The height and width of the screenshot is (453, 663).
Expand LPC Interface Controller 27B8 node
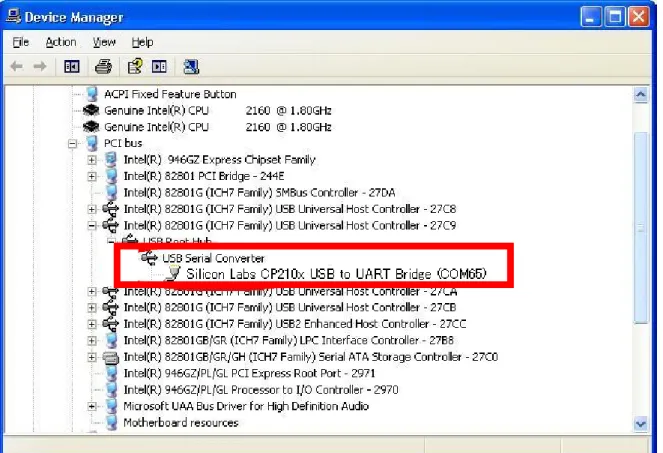click(x=92, y=340)
